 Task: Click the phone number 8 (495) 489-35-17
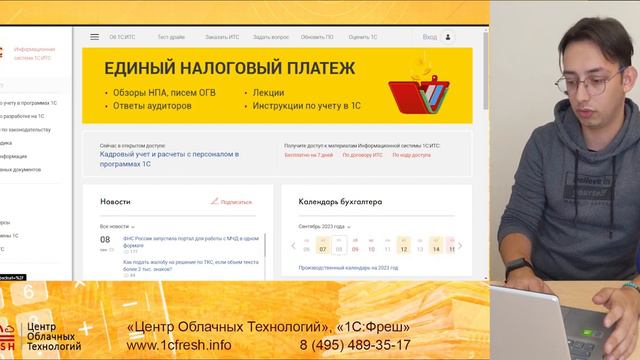[355, 345]
